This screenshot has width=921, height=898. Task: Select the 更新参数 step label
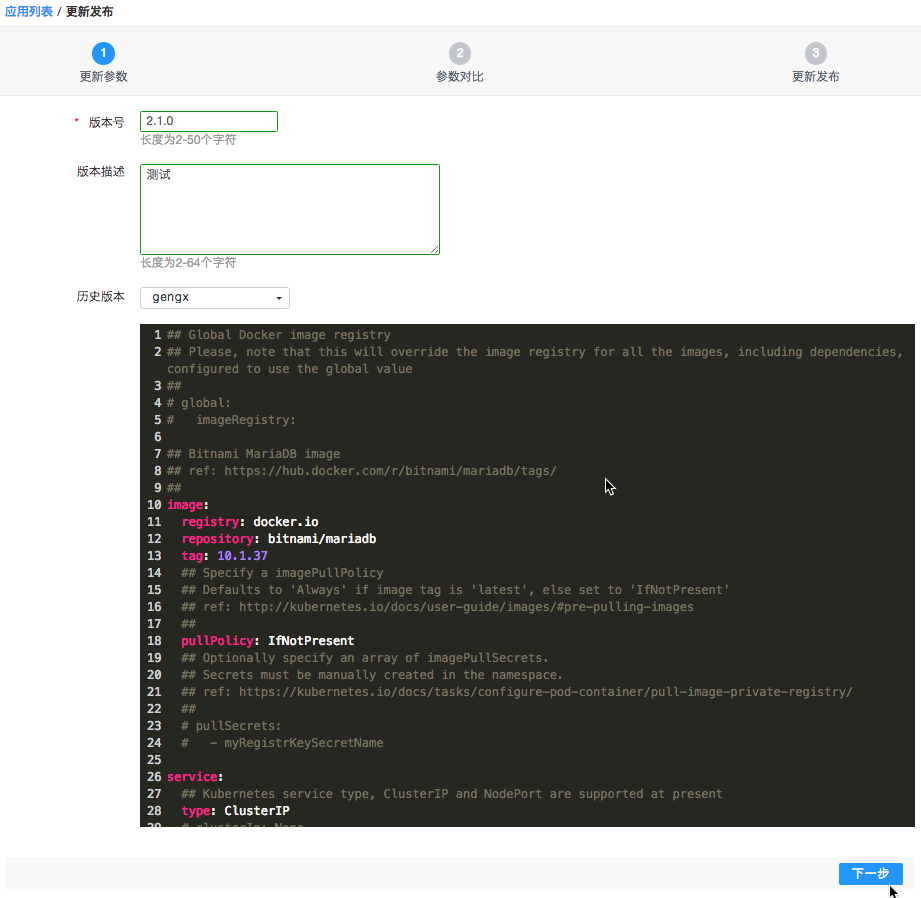[103, 77]
